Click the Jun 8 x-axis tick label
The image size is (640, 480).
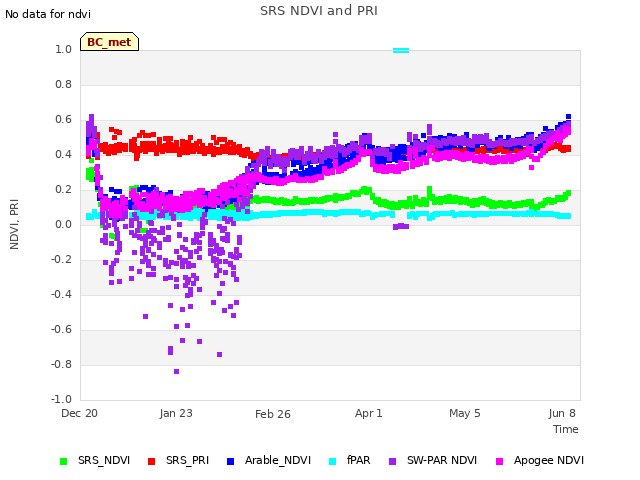(562, 413)
